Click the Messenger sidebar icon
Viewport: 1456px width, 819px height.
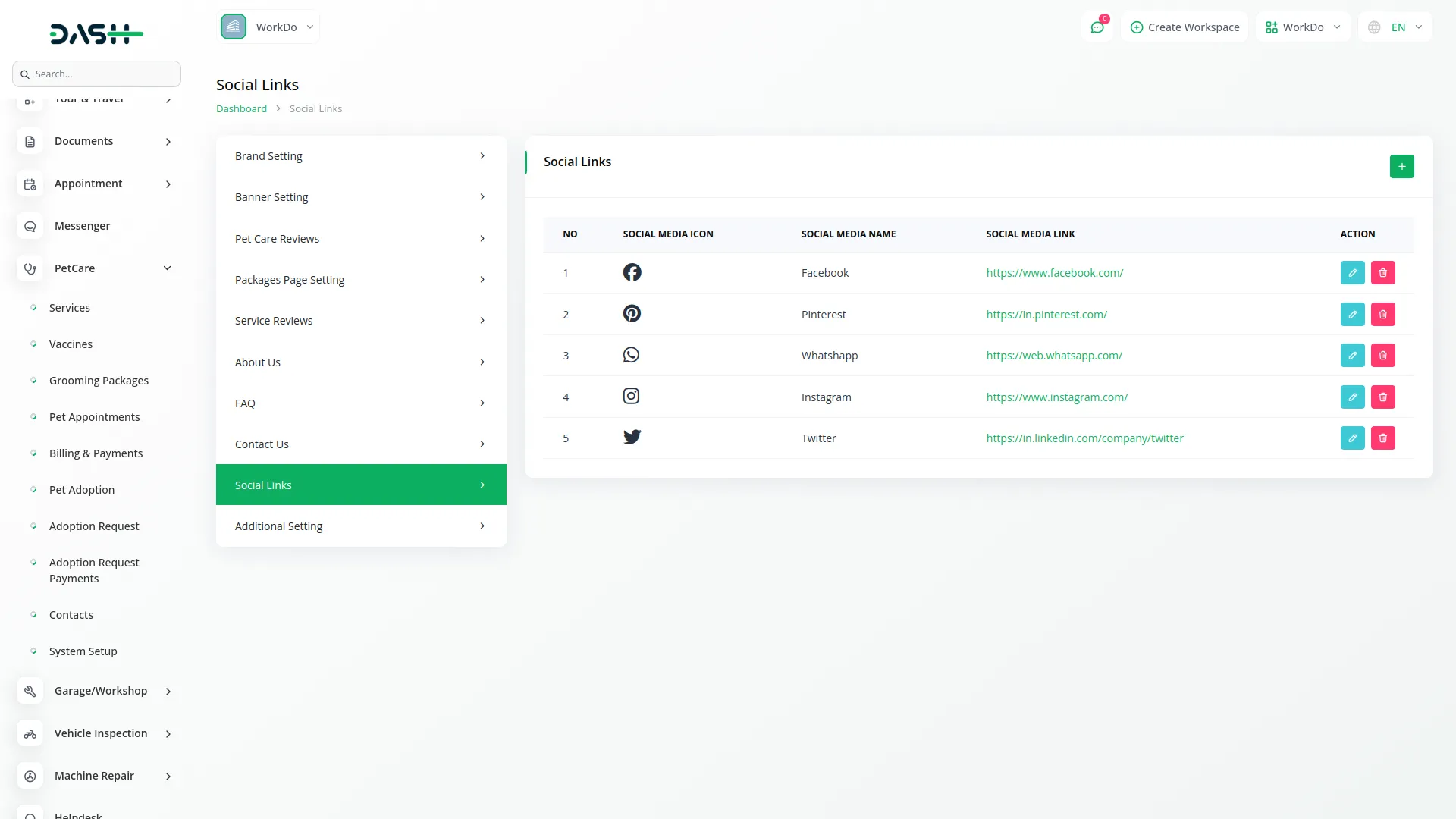(x=30, y=226)
